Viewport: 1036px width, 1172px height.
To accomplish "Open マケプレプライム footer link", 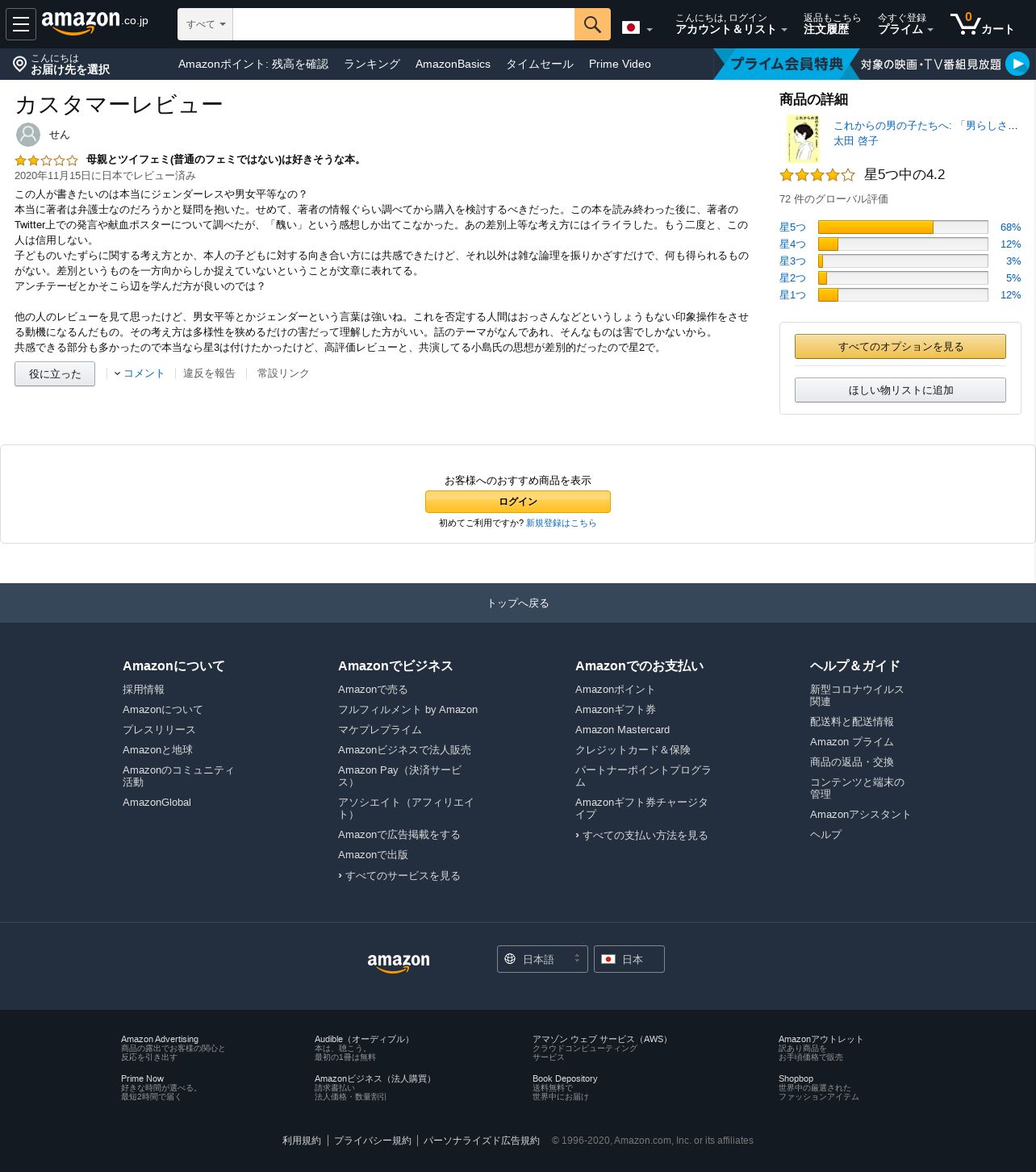I will [x=380, y=730].
